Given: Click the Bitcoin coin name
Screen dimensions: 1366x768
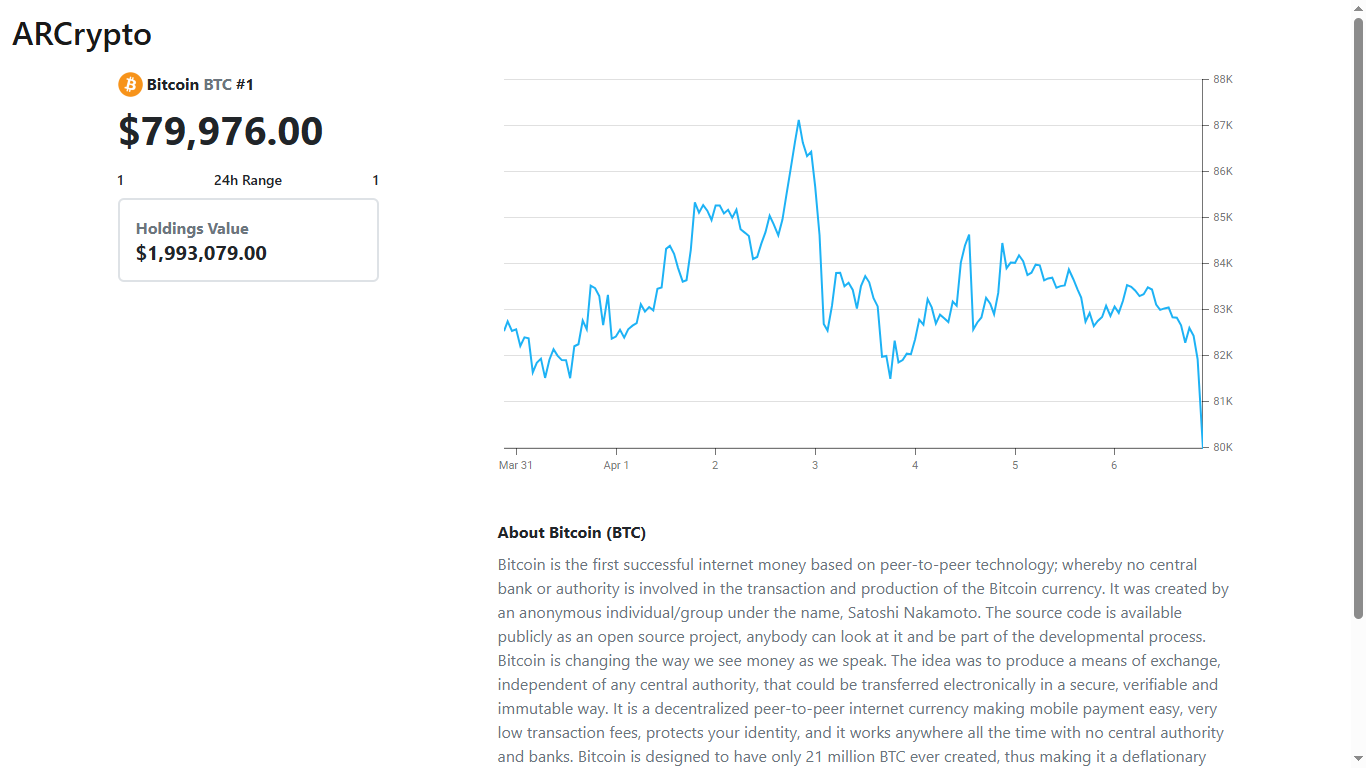Looking at the screenshot, I should pos(173,85).
